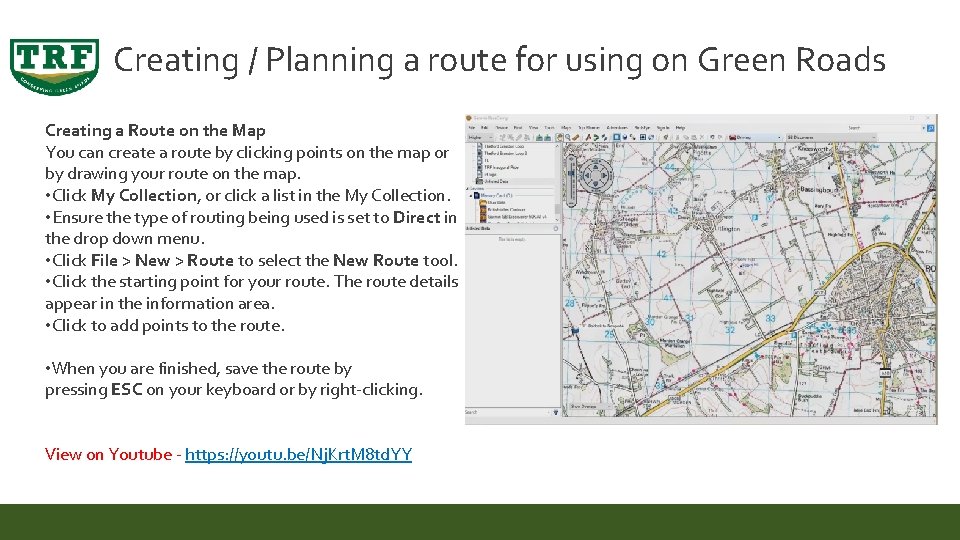Open the top search box dropdown arrow

pos(923,128)
